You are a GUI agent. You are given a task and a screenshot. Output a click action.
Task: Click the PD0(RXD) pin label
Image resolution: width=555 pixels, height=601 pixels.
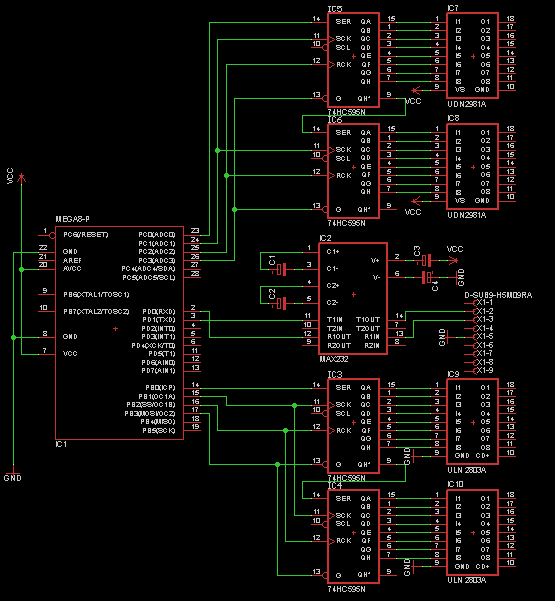point(159,311)
